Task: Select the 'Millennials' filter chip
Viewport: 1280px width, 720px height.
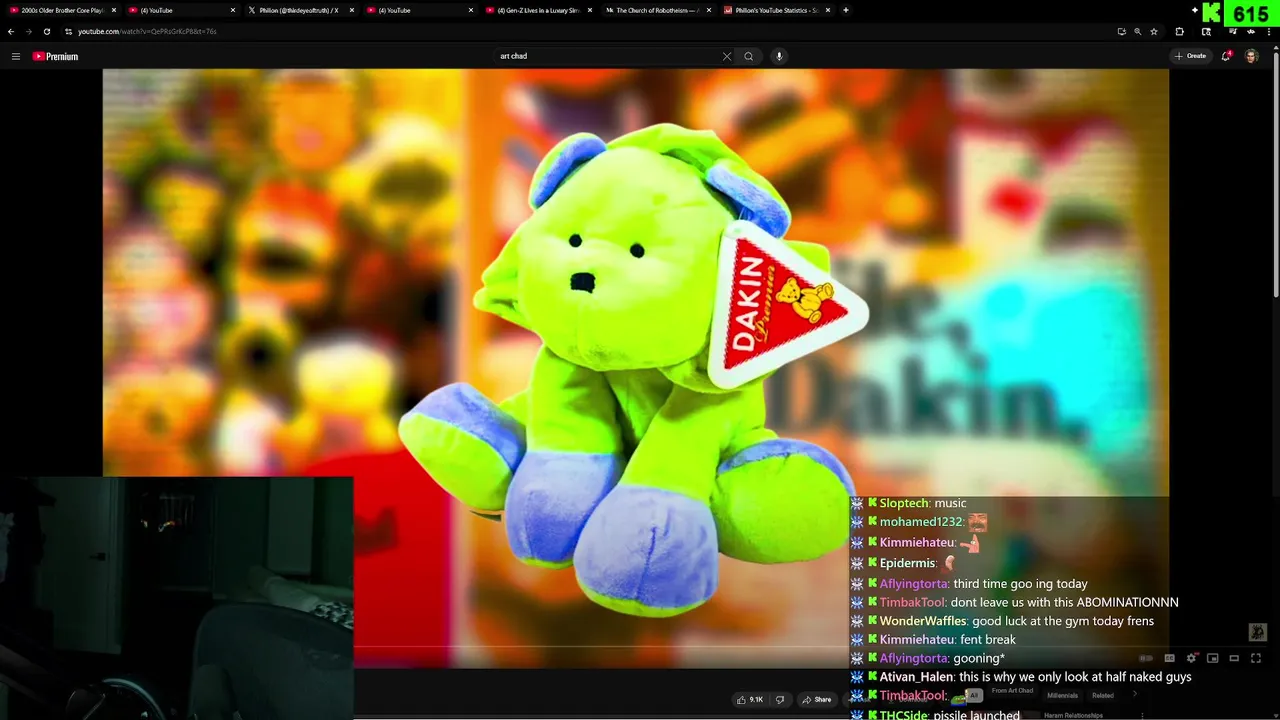Action: coord(1062,695)
